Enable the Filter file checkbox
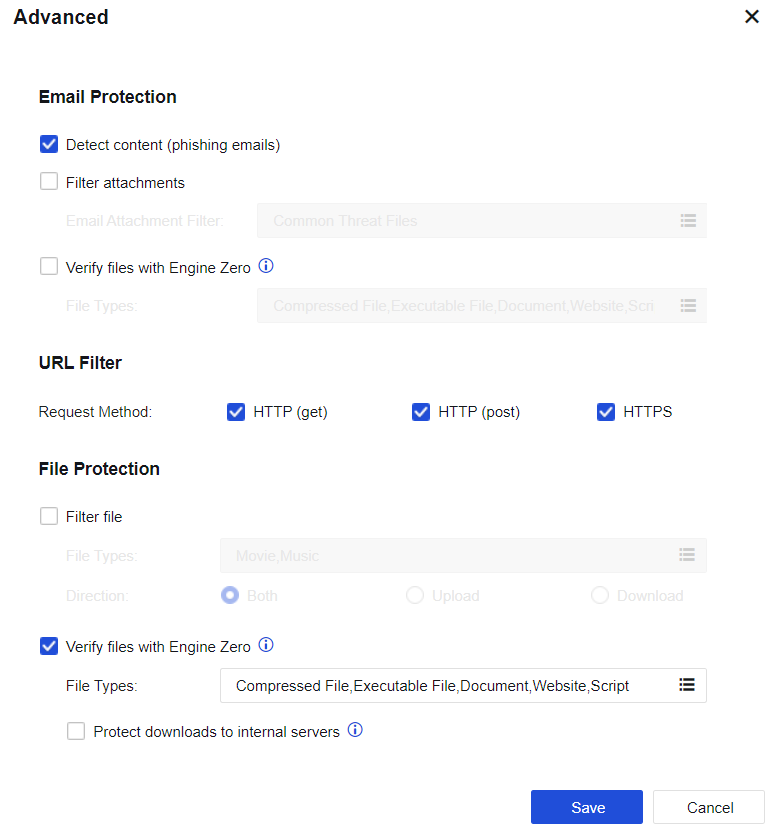 [x=49, y=516]
